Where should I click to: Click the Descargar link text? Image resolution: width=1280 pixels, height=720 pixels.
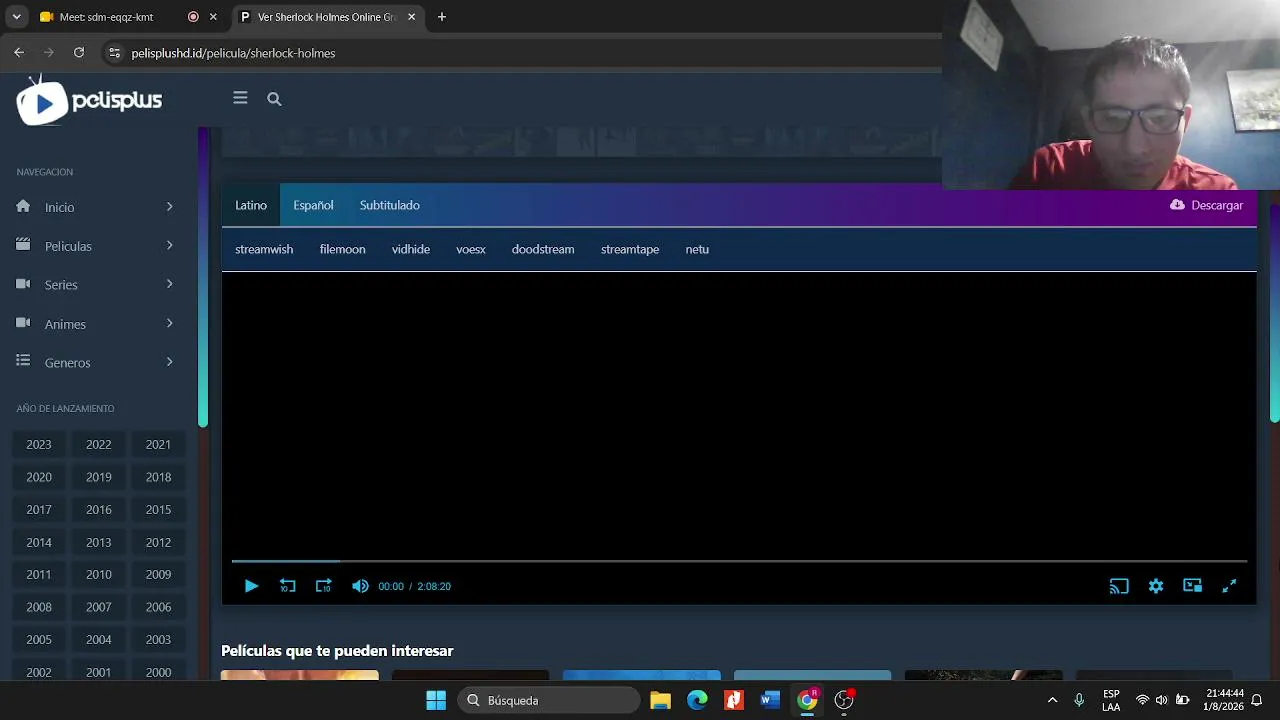[1217, 205]
